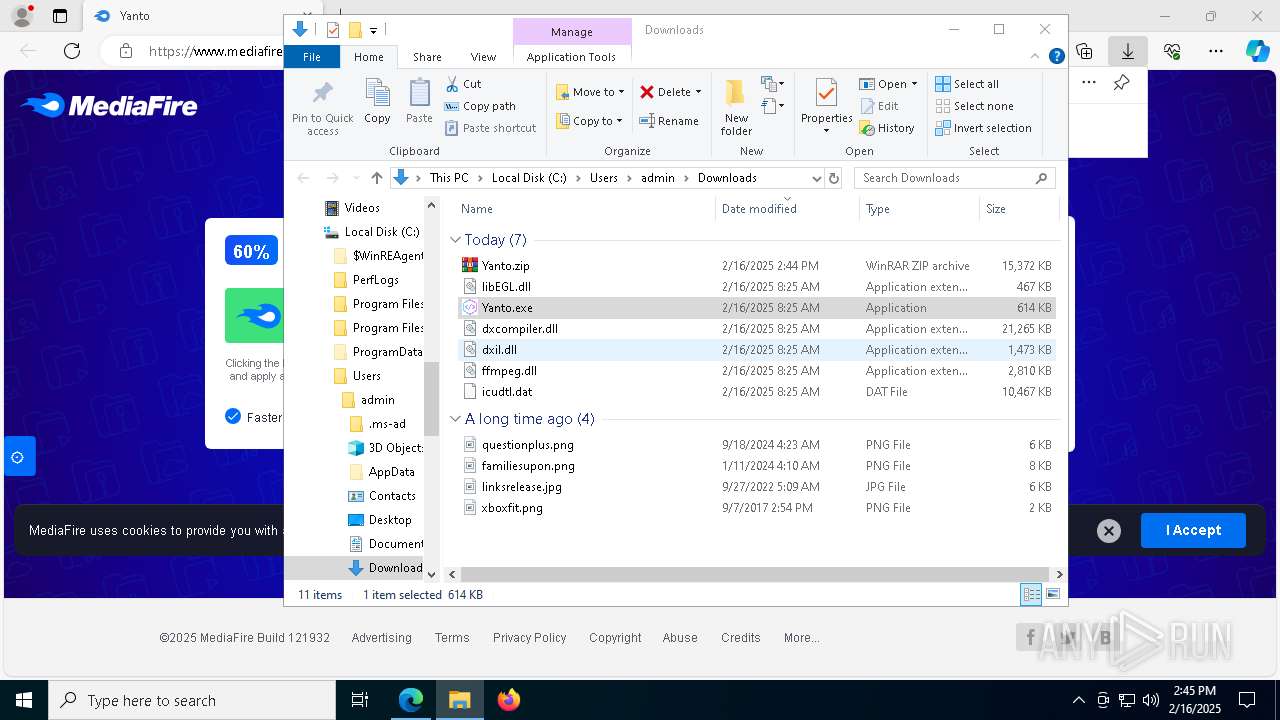Collapse the Today (7) group
The width and height of the screenshot is (1280, 720).
(x=455, y=240)
